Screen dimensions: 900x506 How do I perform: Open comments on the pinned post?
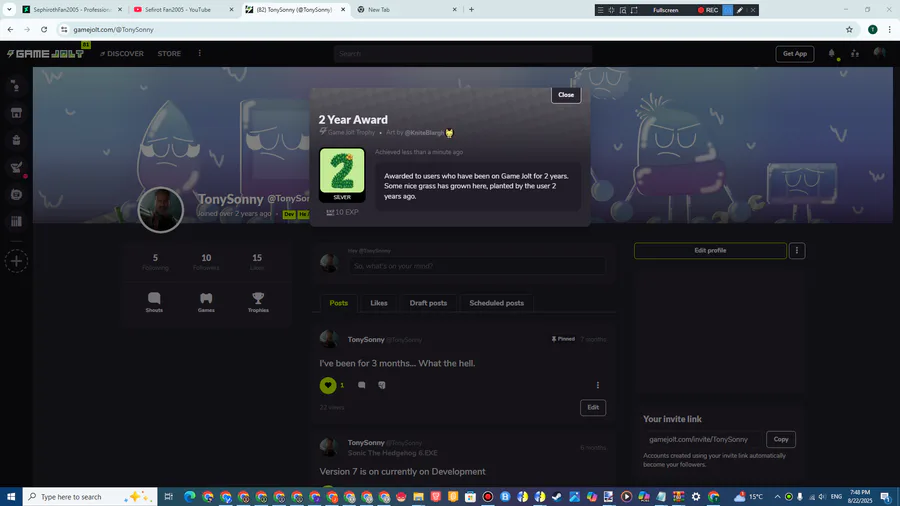(362, 386)
